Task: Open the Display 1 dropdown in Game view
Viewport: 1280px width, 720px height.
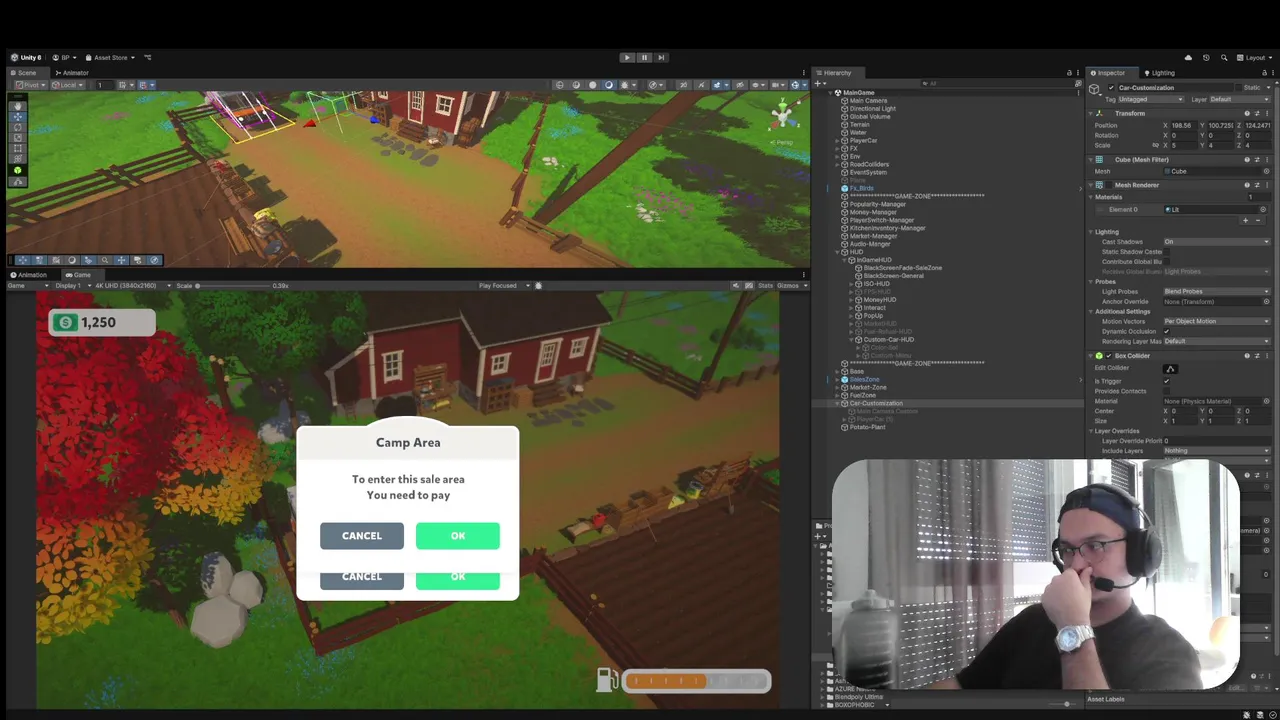Action: point(71,286)
